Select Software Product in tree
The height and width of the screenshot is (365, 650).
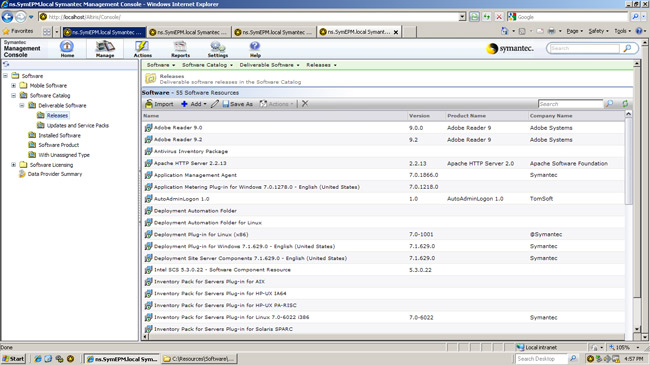tap(58, 145)
